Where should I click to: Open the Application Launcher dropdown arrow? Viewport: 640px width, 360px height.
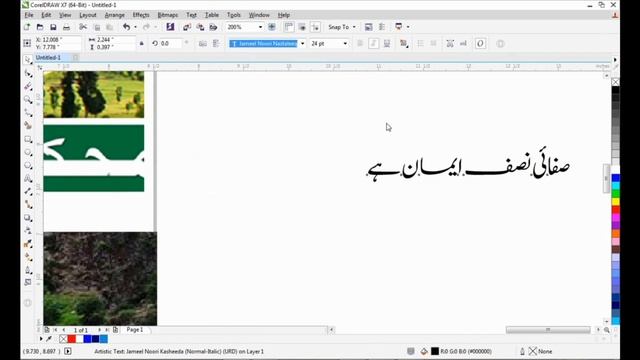(x=408, y=27)
